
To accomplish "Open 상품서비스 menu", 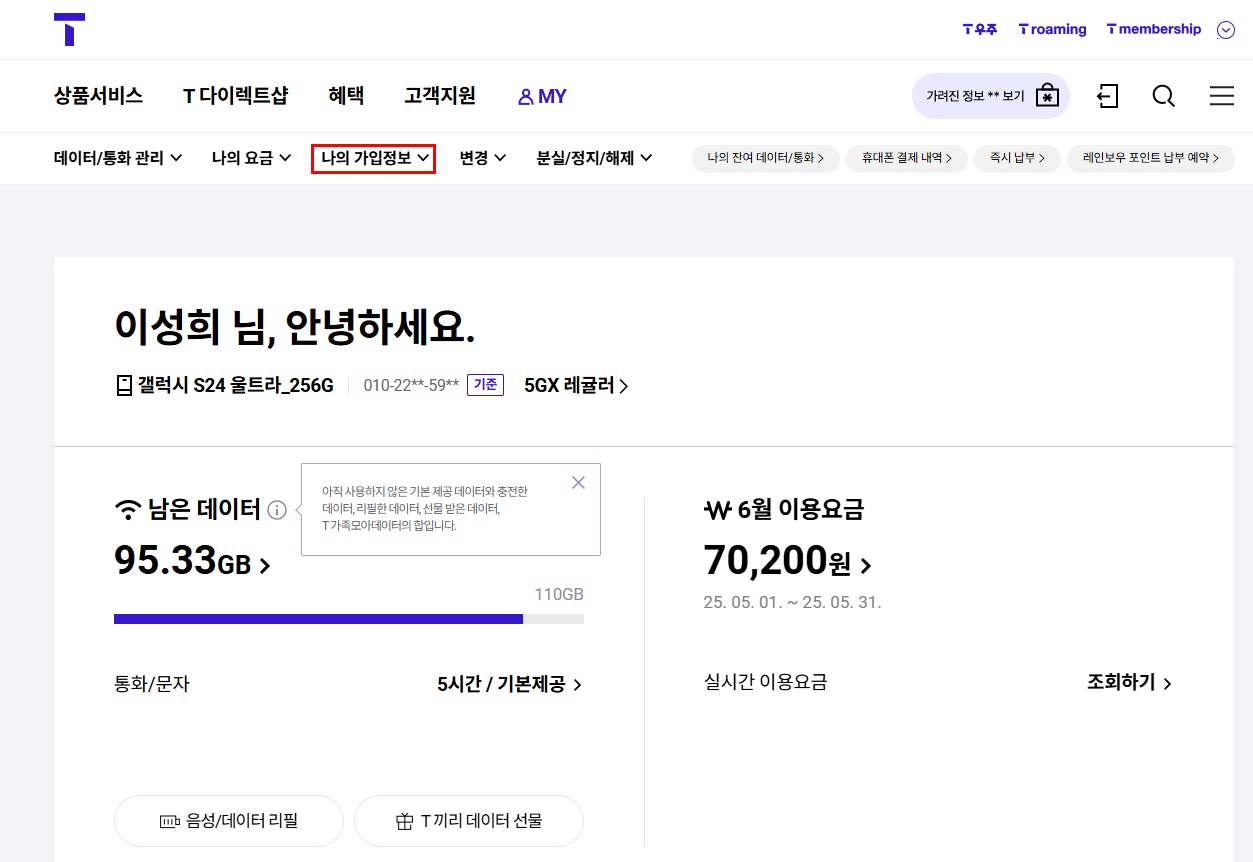I will tap(98, 96).
